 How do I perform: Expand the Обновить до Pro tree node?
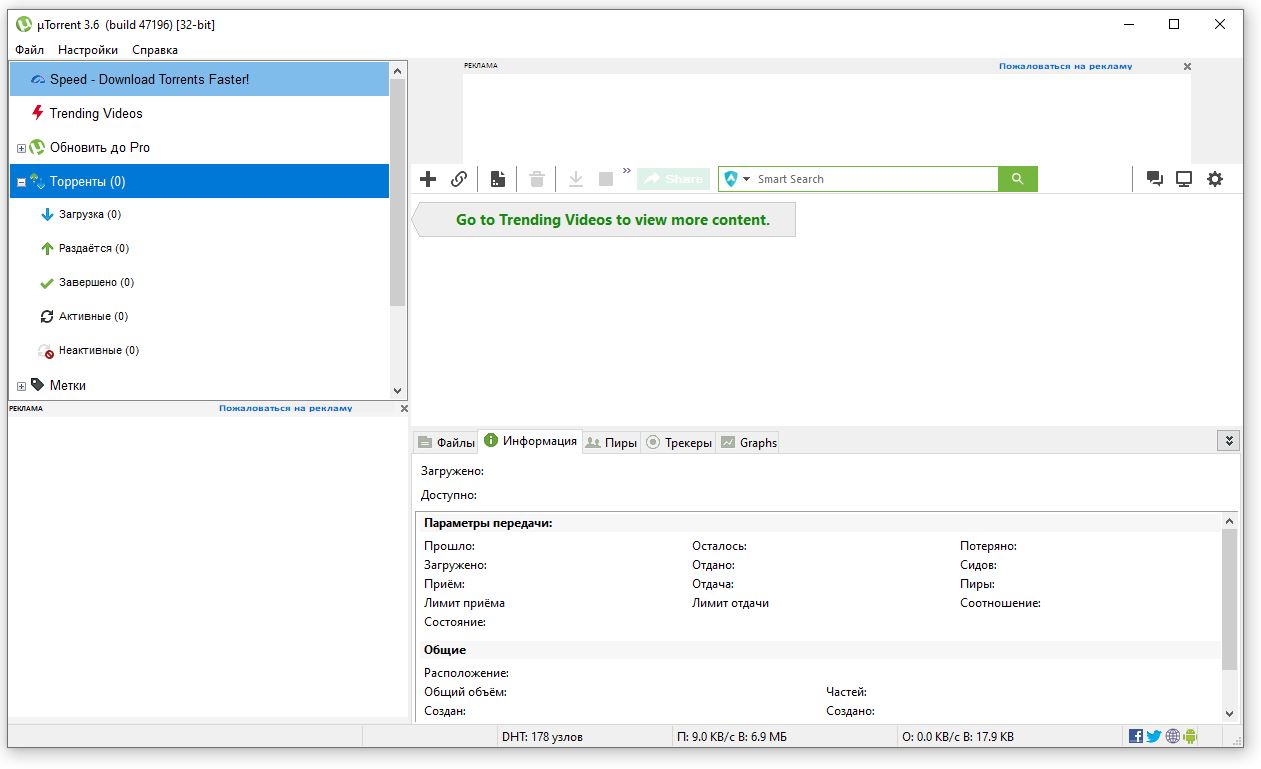coord(21,148)
